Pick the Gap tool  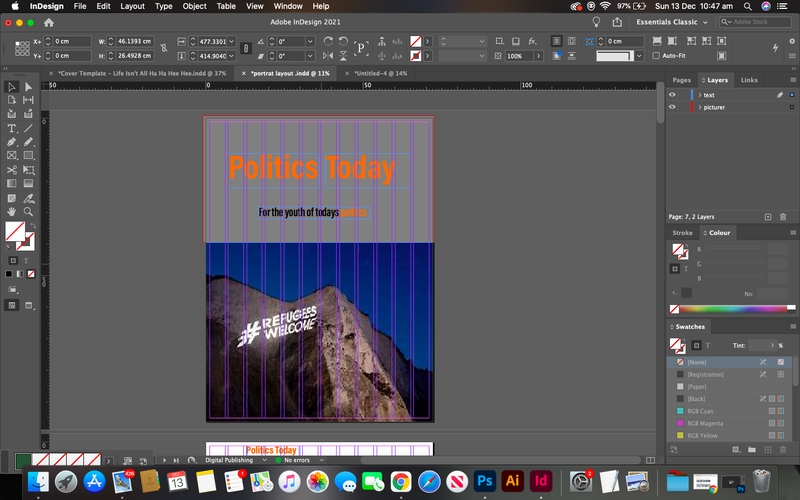tap(28, 100)
